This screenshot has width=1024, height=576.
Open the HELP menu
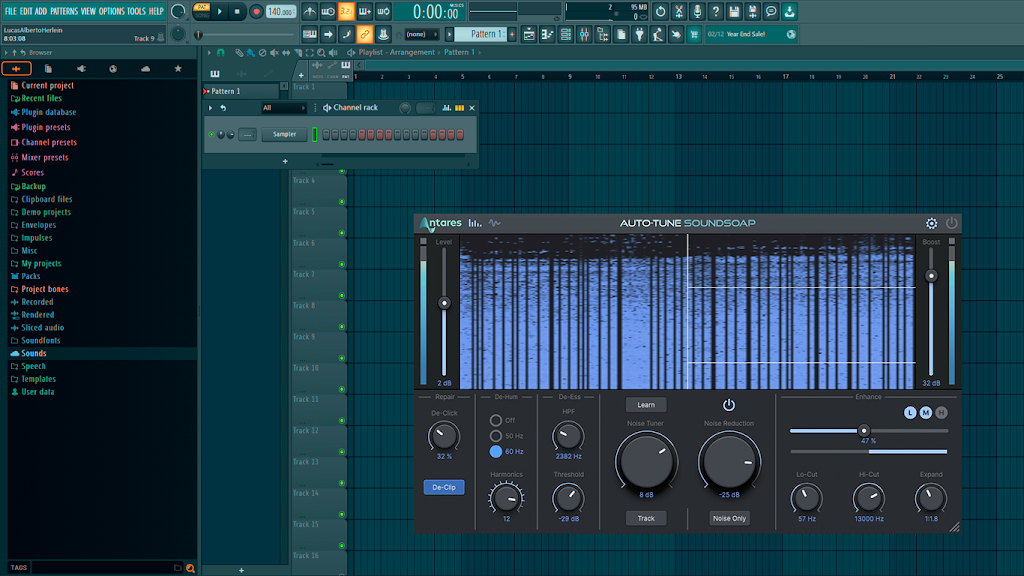pos(156,11)
